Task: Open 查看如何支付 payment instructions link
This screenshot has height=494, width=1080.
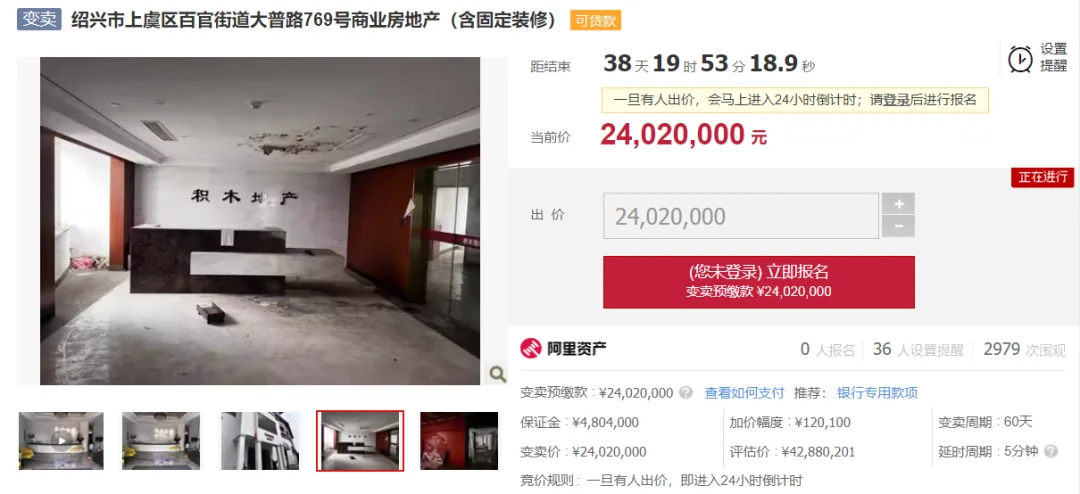Action: coord(744,393)
